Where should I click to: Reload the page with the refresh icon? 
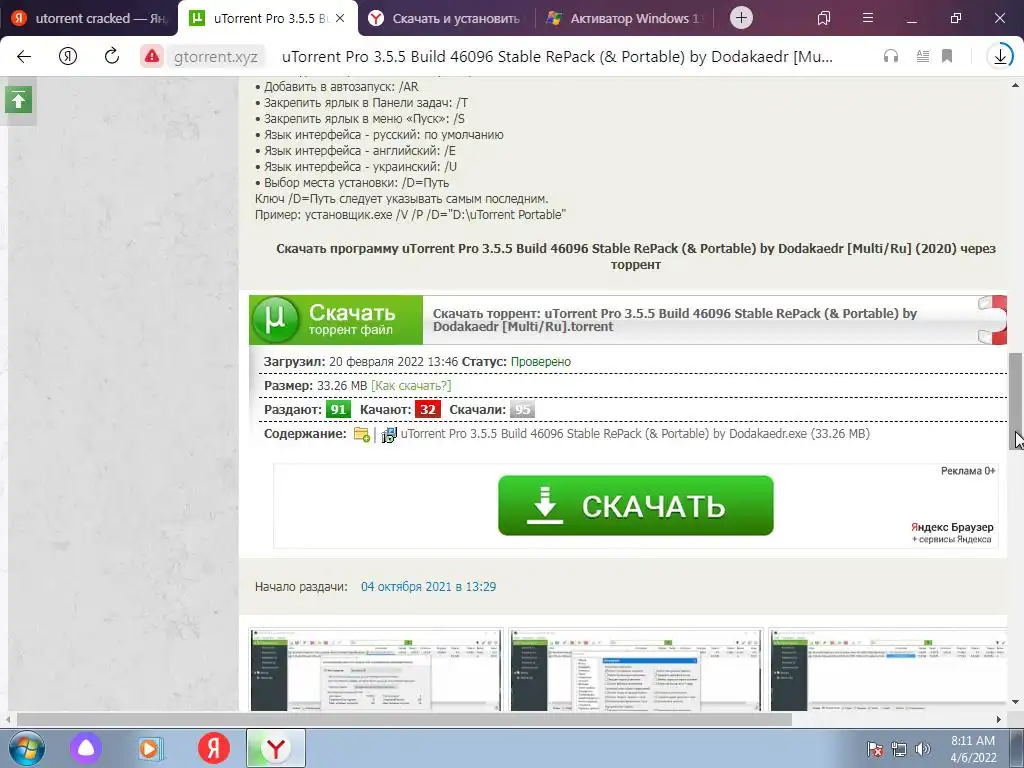pyautogui.click(x=112, y=56)
